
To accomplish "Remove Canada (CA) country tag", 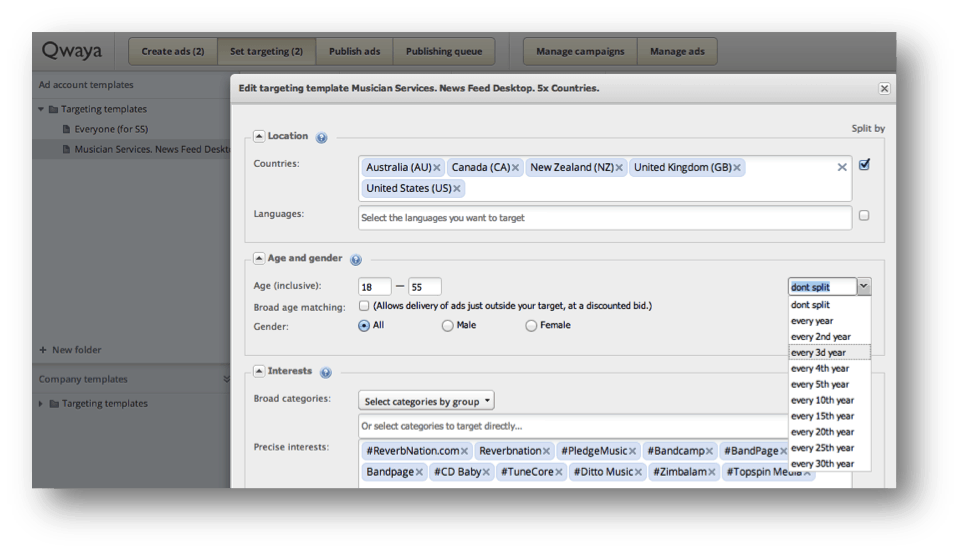I will (x=515, y=167).
